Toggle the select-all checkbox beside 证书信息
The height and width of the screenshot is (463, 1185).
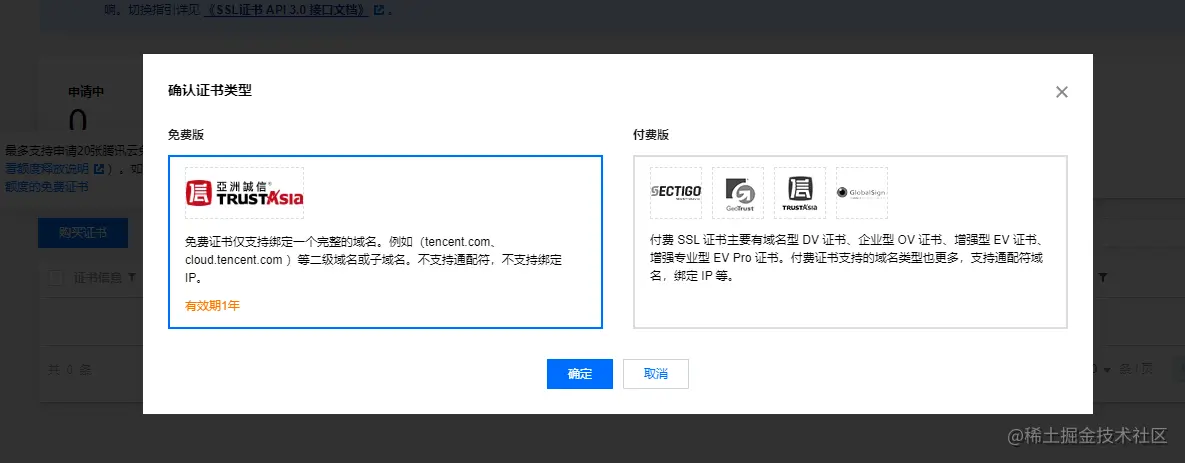55,278
